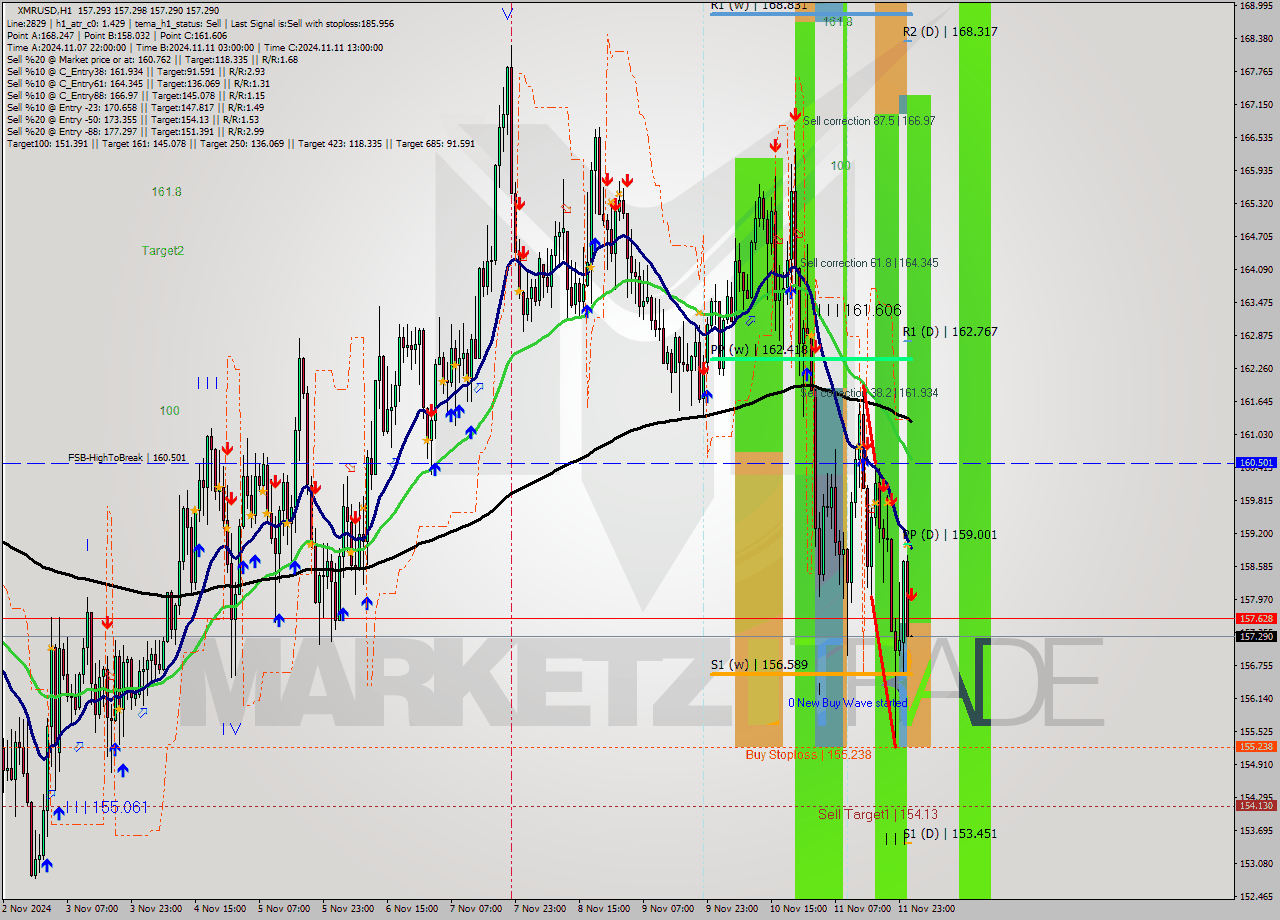Select the 'Sell Target1 | 154.13' label
This screenshot has height=920, width=1280.
click(x=878, y=814)
